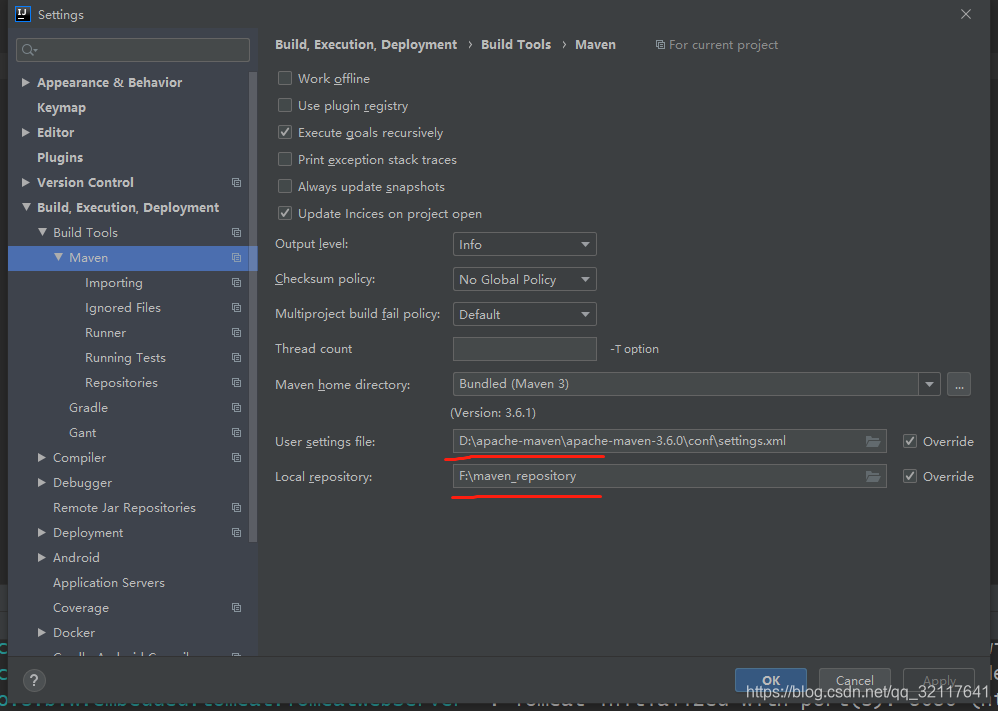Viewport: 998px width, 711px height.
Task: Open the Checksum policy dropdown
Action: click(x=524, y=278)
